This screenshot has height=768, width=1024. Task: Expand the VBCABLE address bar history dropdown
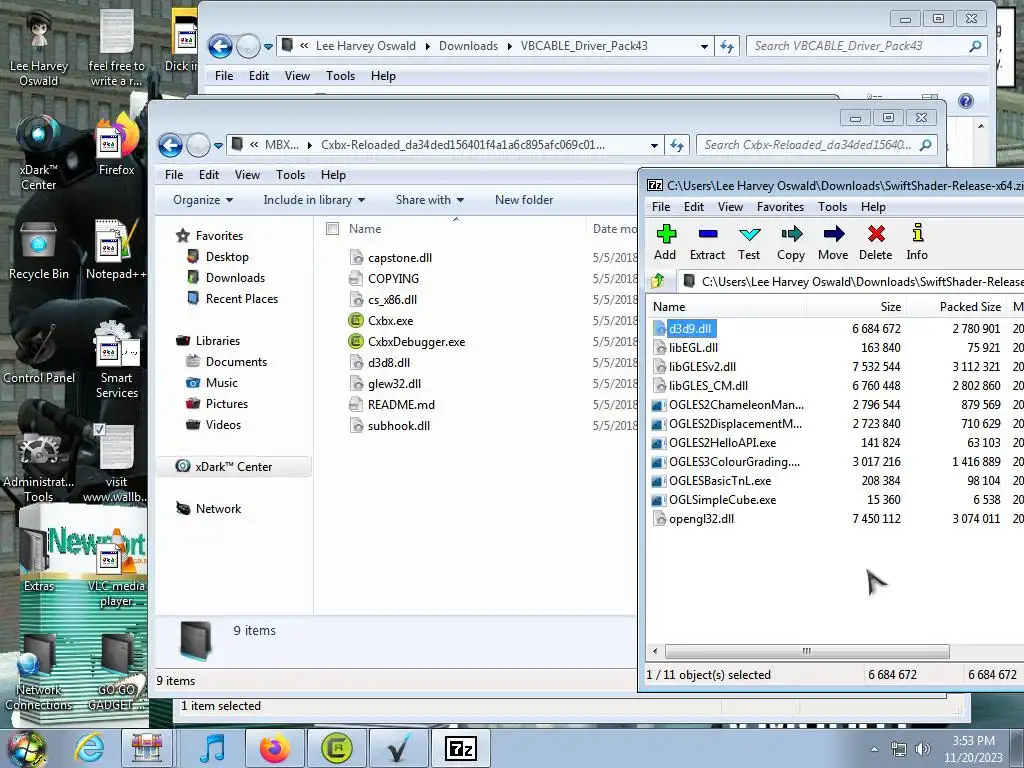703,46
